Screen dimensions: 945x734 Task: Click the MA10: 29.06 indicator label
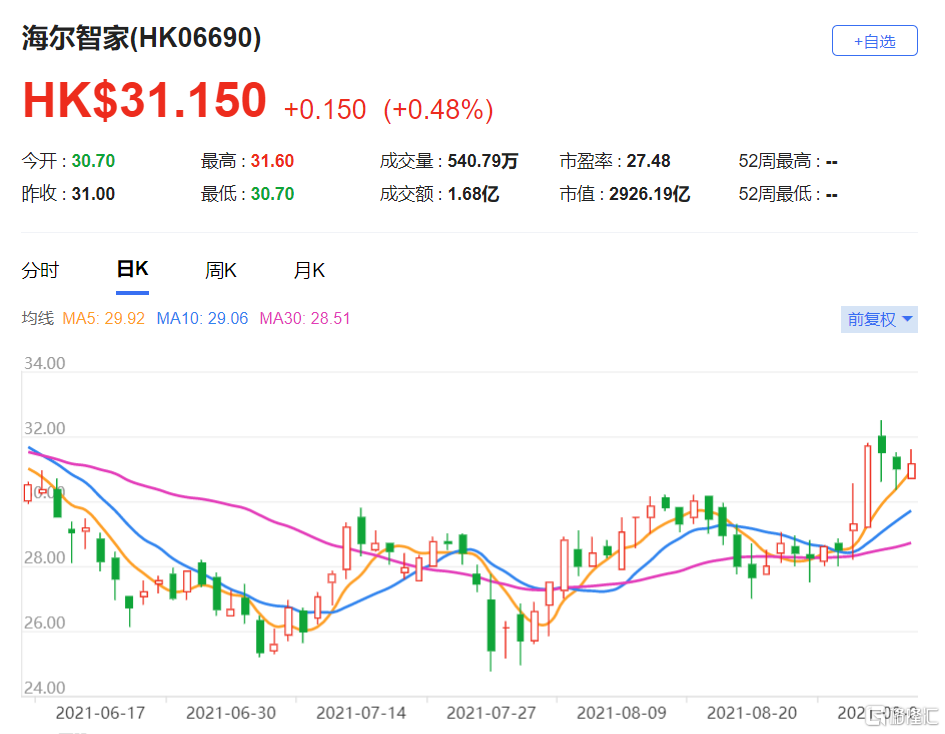click(202, 318)
